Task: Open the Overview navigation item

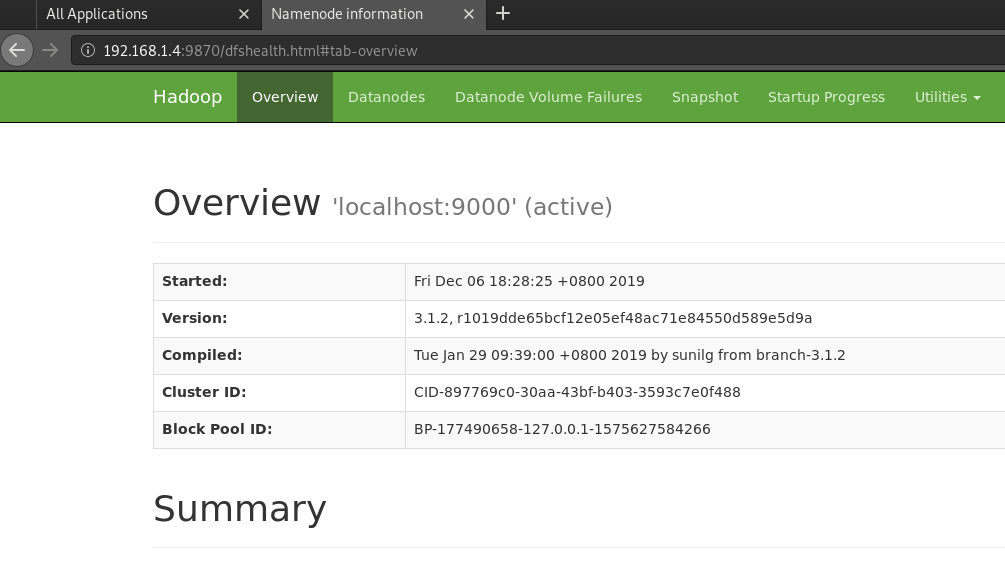Action: pos(285,97)
